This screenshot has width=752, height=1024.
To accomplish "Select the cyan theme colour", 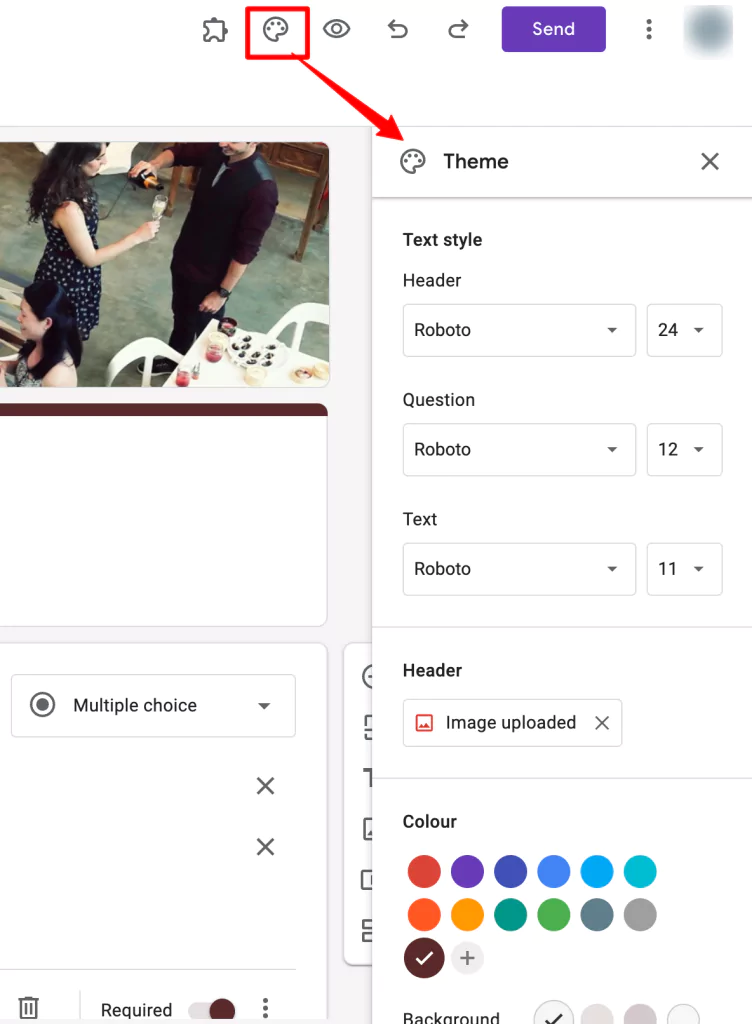I will click(x=640, y=872).
